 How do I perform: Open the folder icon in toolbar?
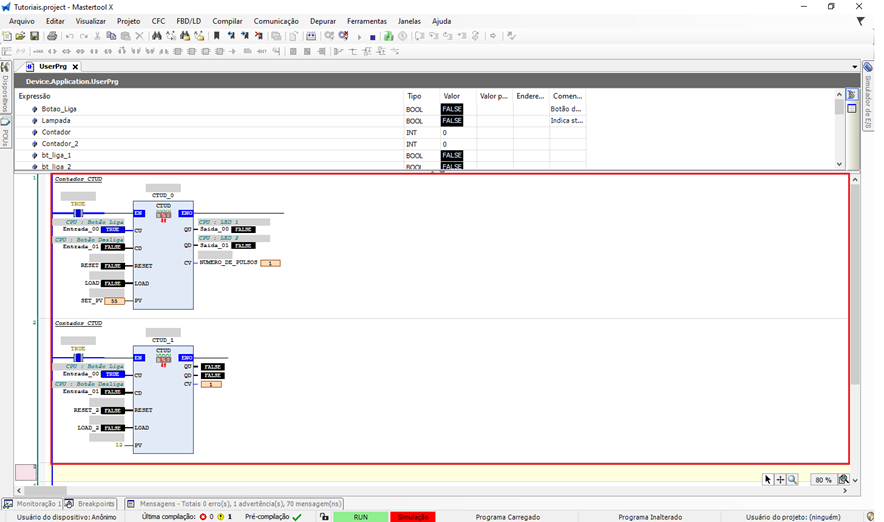[20, 36]
